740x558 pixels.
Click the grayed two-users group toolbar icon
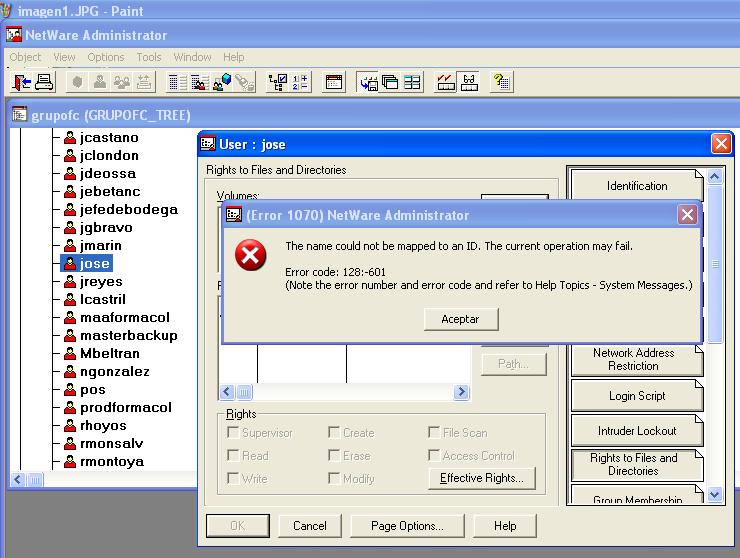[x=122, y=82]
